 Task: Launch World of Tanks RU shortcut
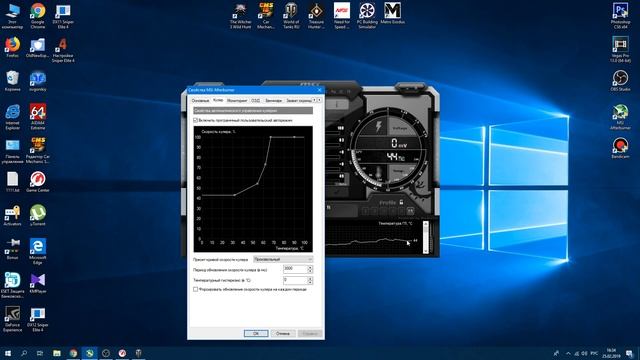pos(291,16)
